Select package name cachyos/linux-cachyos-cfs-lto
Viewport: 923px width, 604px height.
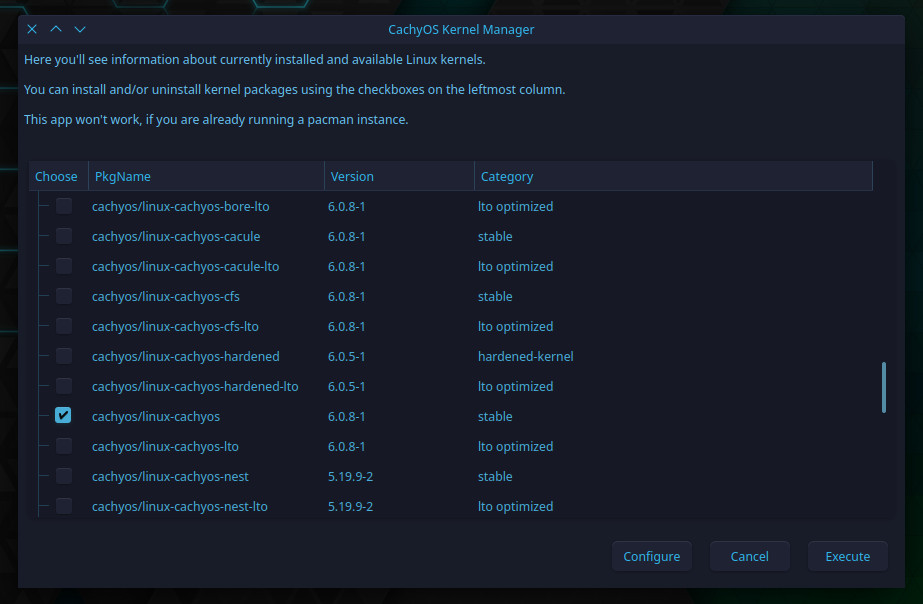[x=175, y=327]
